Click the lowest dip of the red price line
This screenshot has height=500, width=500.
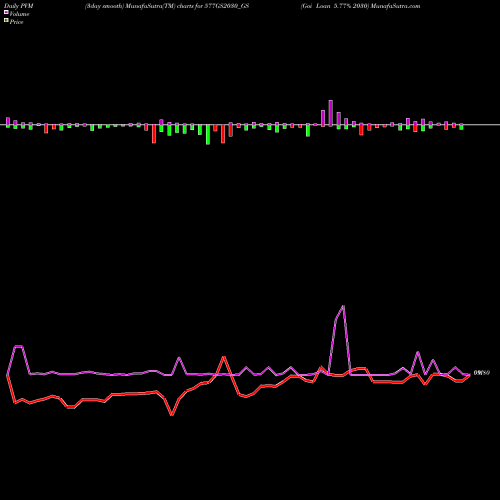point(172,415)
